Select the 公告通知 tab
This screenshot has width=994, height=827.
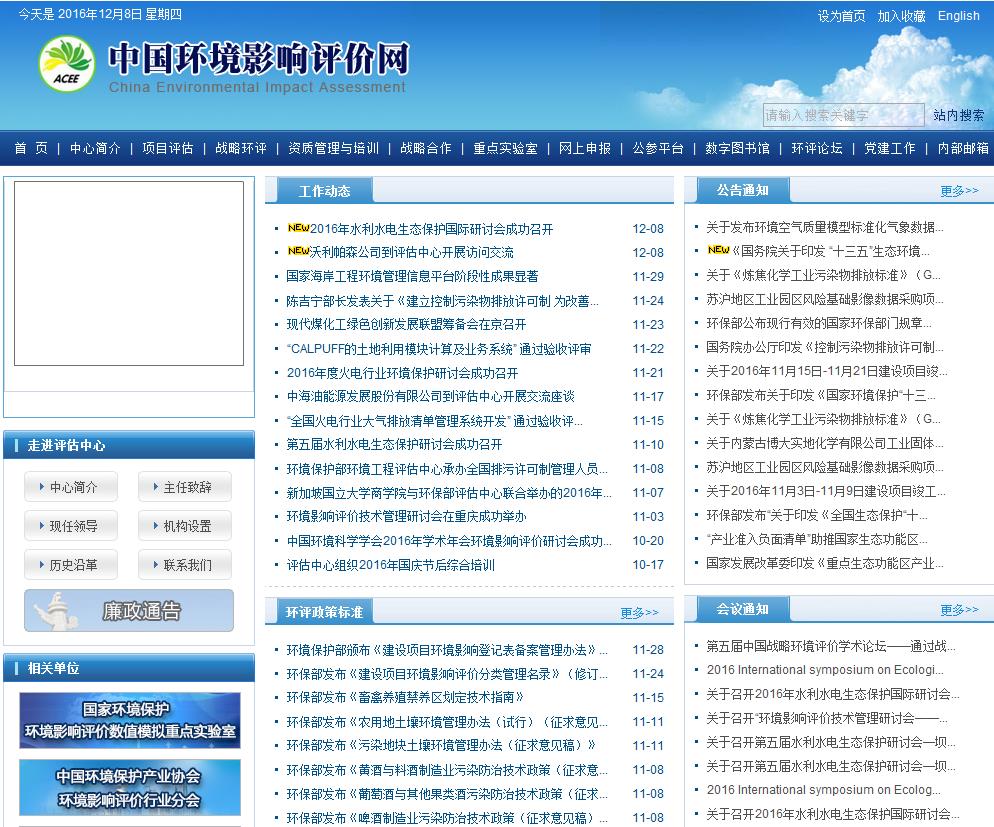tap(742, 190)
